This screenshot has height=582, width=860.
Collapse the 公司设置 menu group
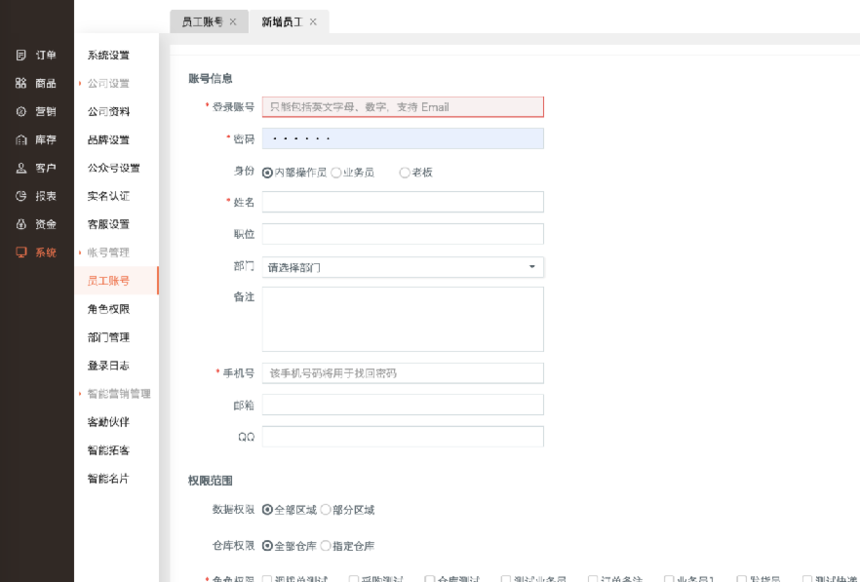click(80, 84)
